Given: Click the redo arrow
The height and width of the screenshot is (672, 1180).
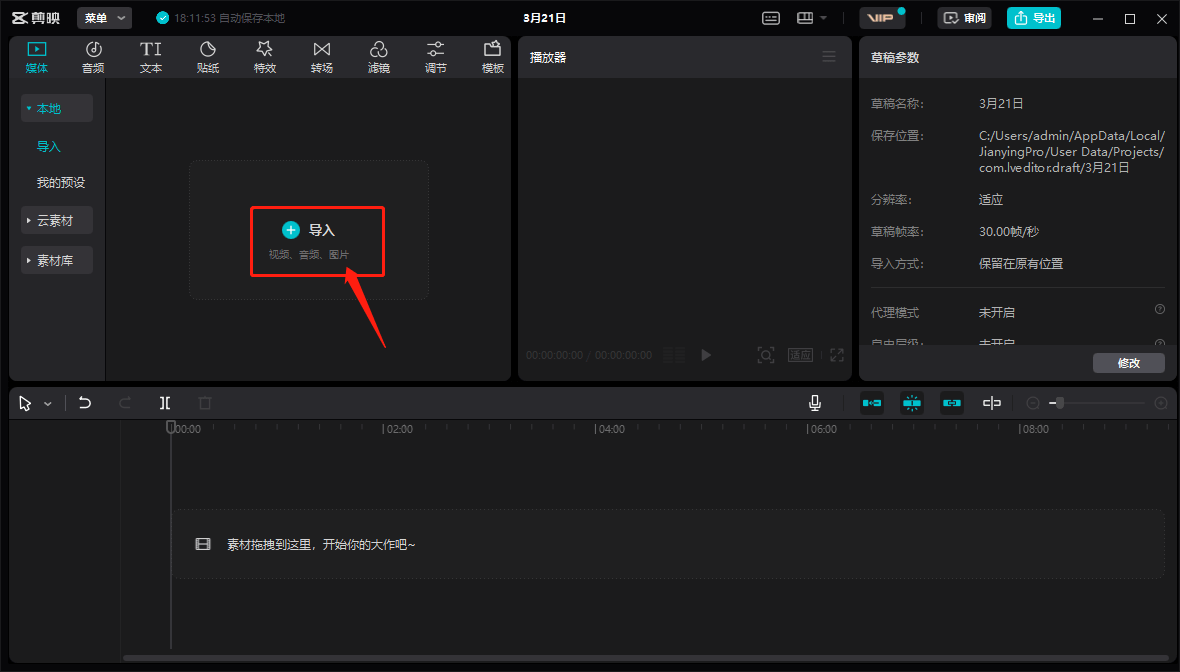Looking at the screenshot, I should point(125,403).
